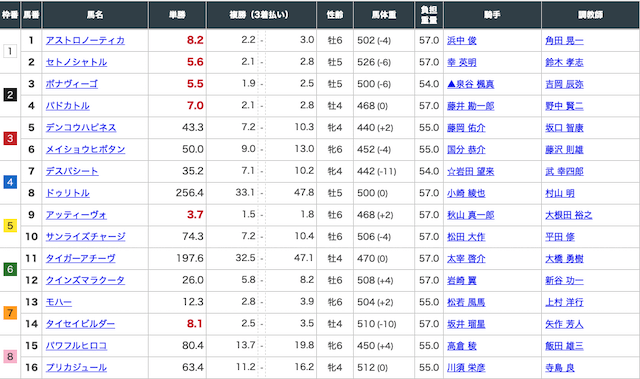Open trainer link 矢作 芳人
This screenshot has width=640, height=379.
[x=564, y=324]
